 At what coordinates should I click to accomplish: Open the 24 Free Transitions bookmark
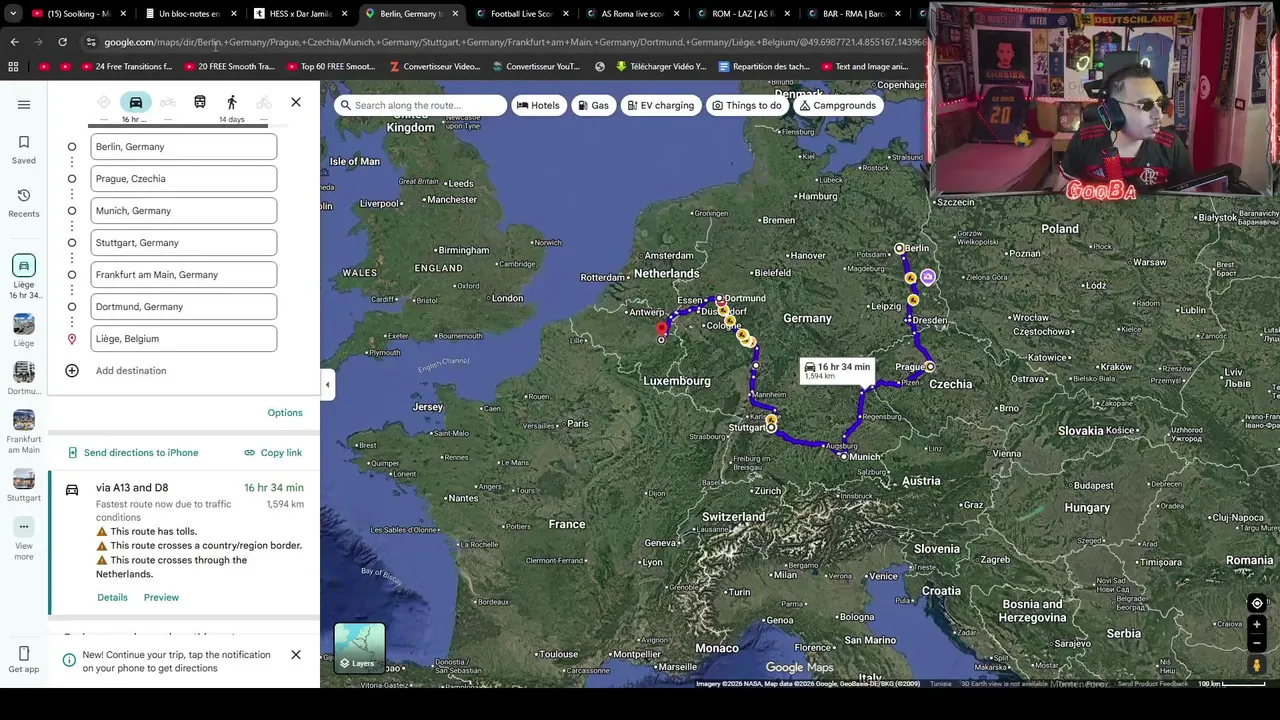tap(125, 67)
